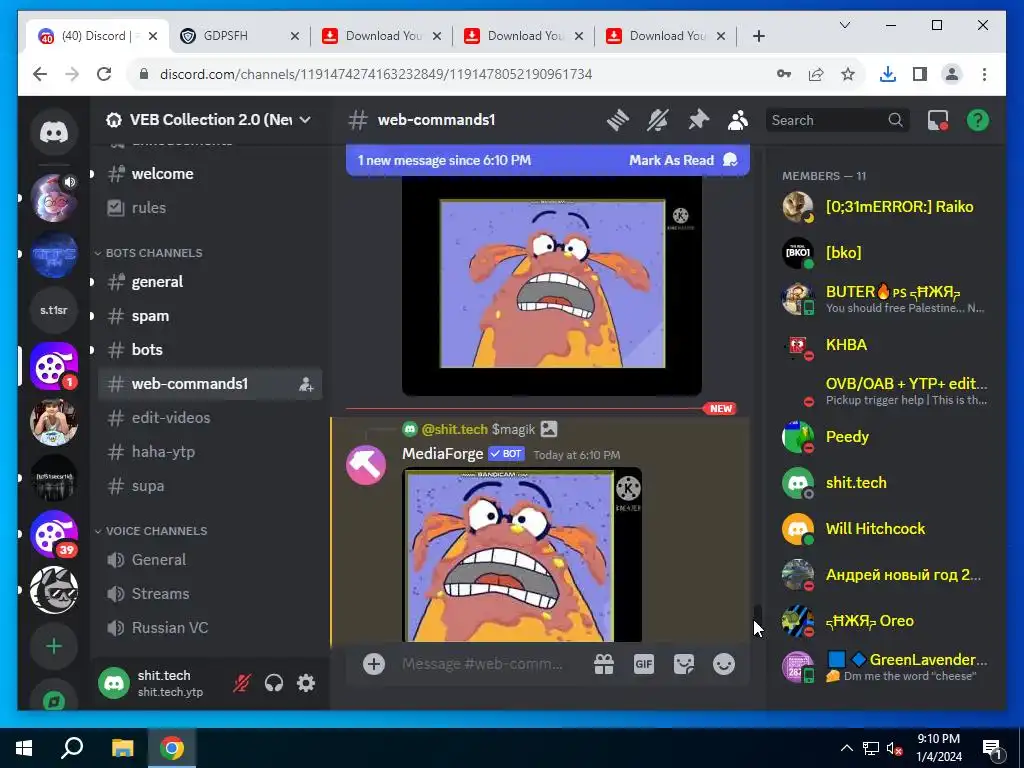Open File Explorer from taskbar
This screenshot has width=1024, height=768.
pos(122,748)
